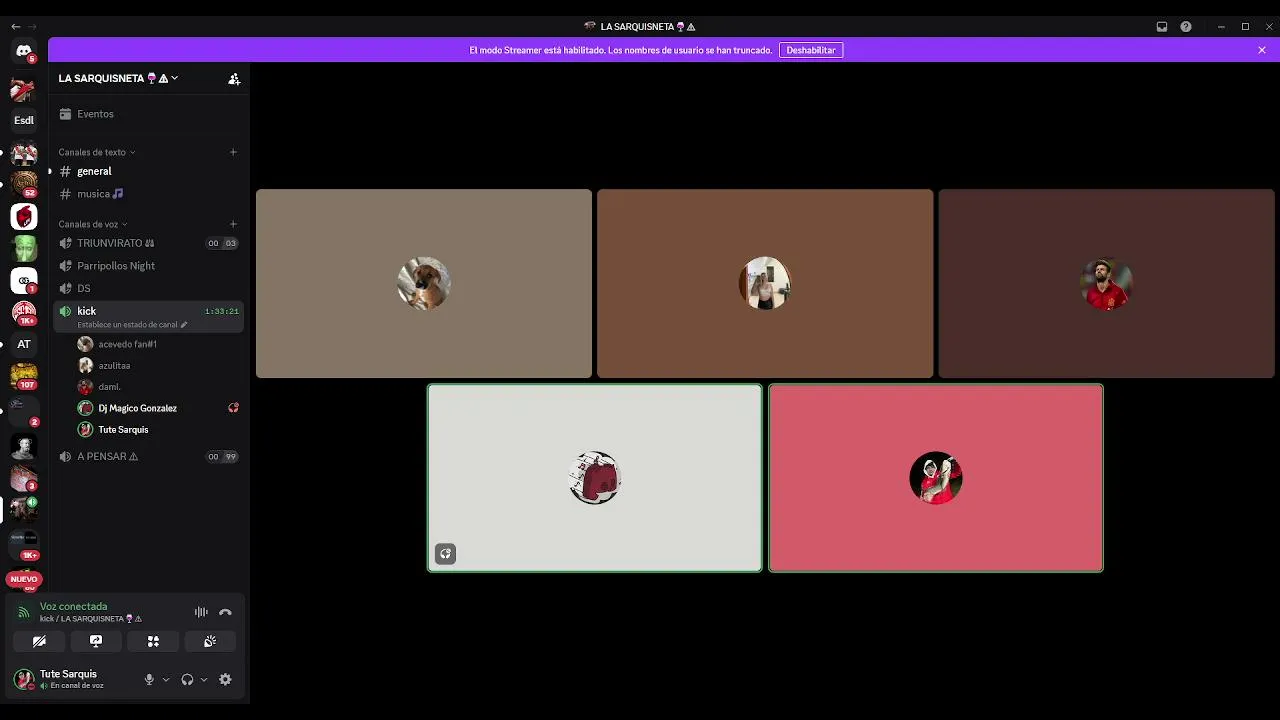Screen dimensions: 1280x720
Task: Invite members to LA SARQUISNETA icon
Action: [234, 78]
